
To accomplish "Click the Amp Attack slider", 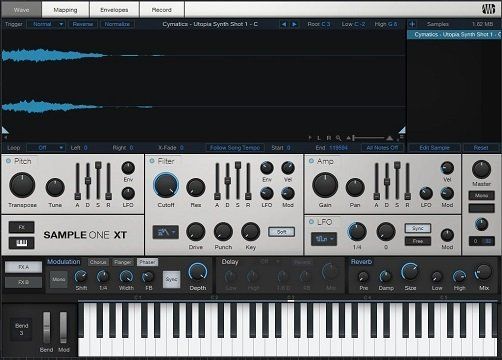I will tap(376, 181).
